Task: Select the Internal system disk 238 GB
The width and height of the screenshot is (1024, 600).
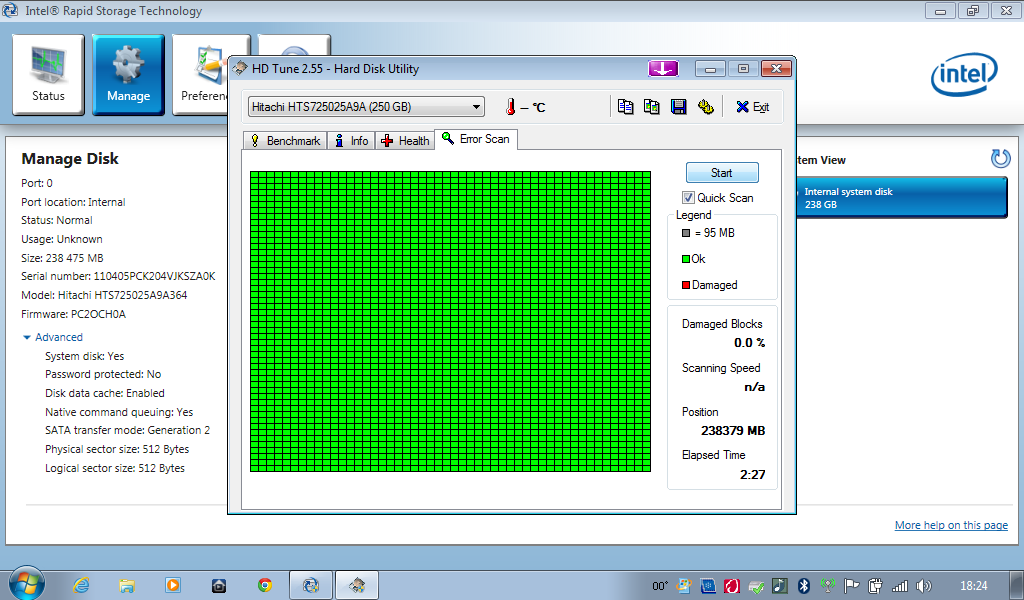Action: click(x=901, y=198)
